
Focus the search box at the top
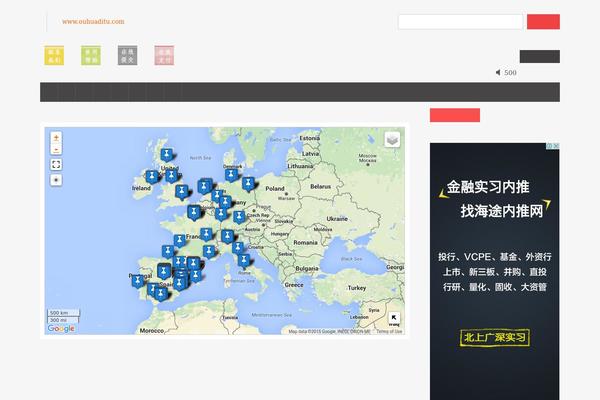coord(460,22)
